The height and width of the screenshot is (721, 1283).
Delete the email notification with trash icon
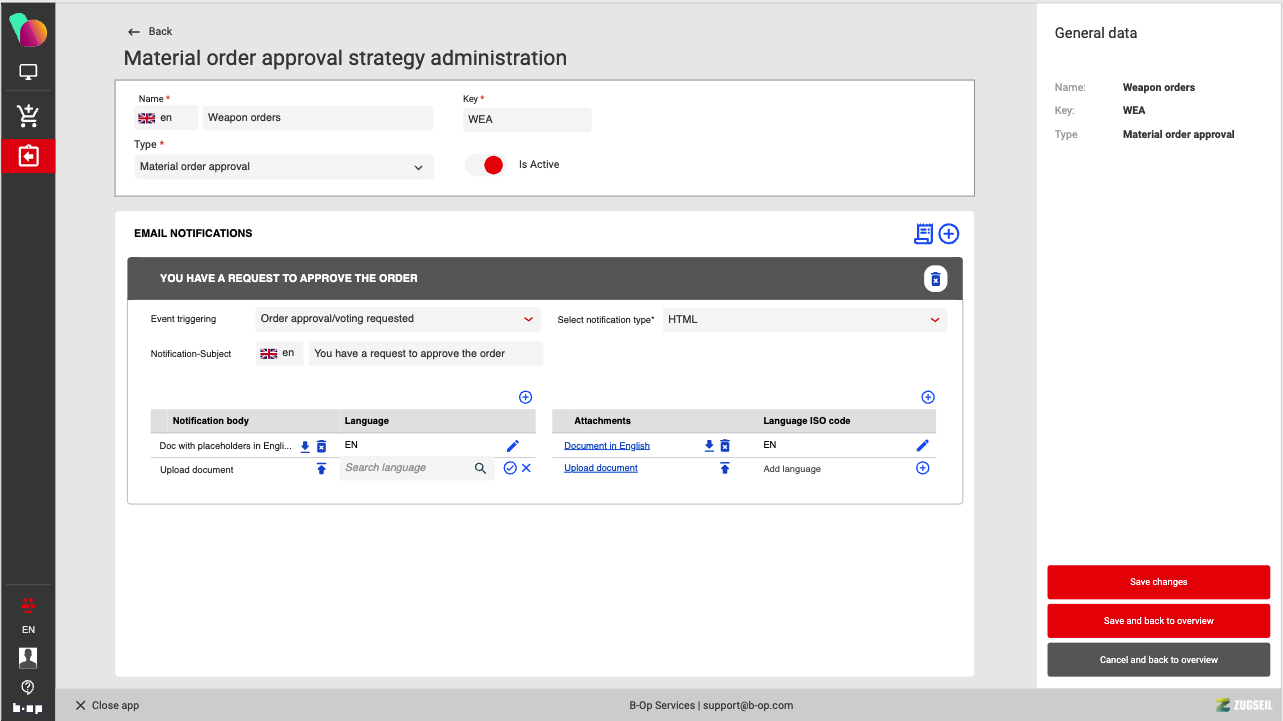(935, 279)
